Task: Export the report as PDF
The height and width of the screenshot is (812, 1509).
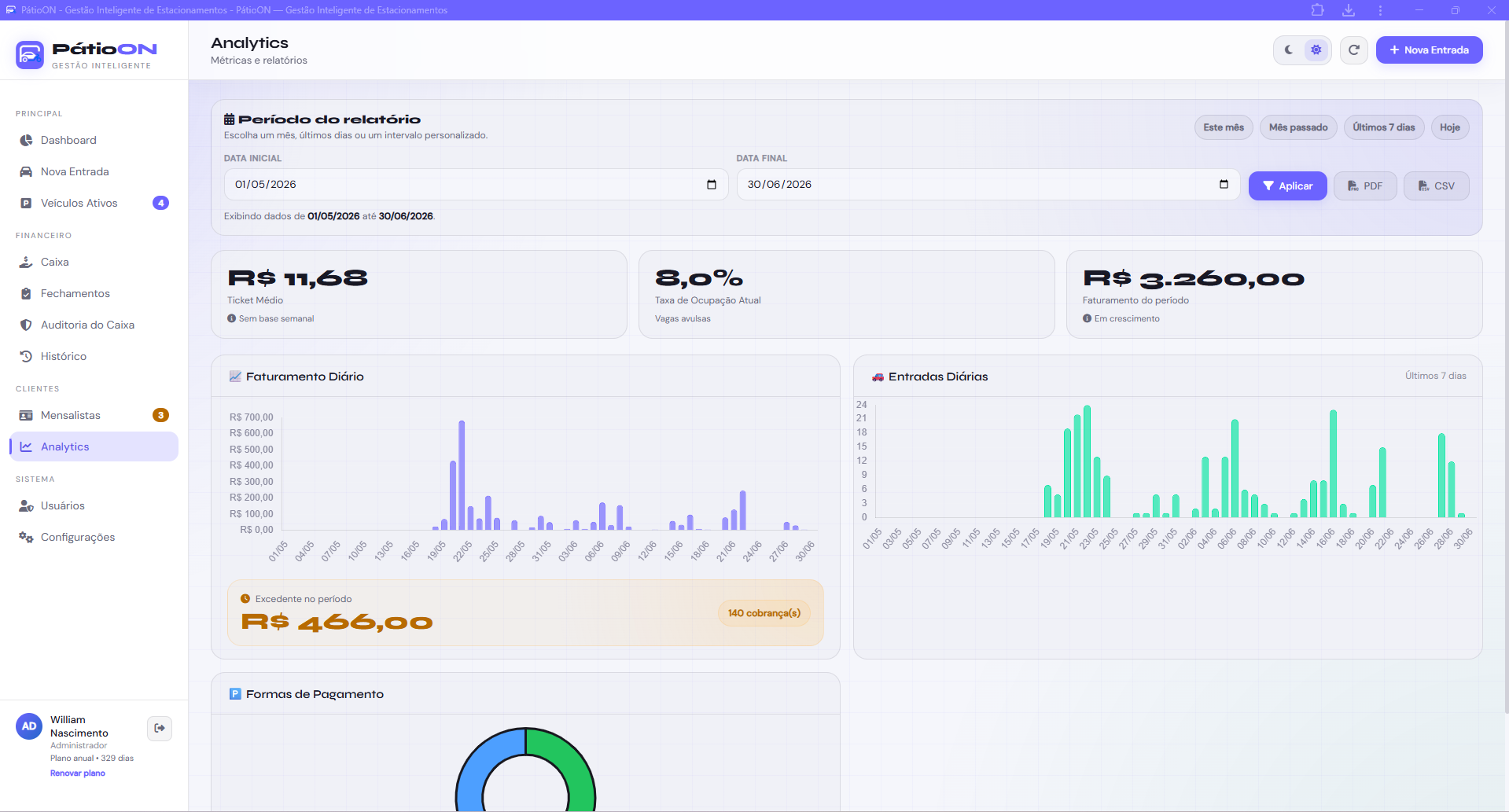Action: 1365,186
